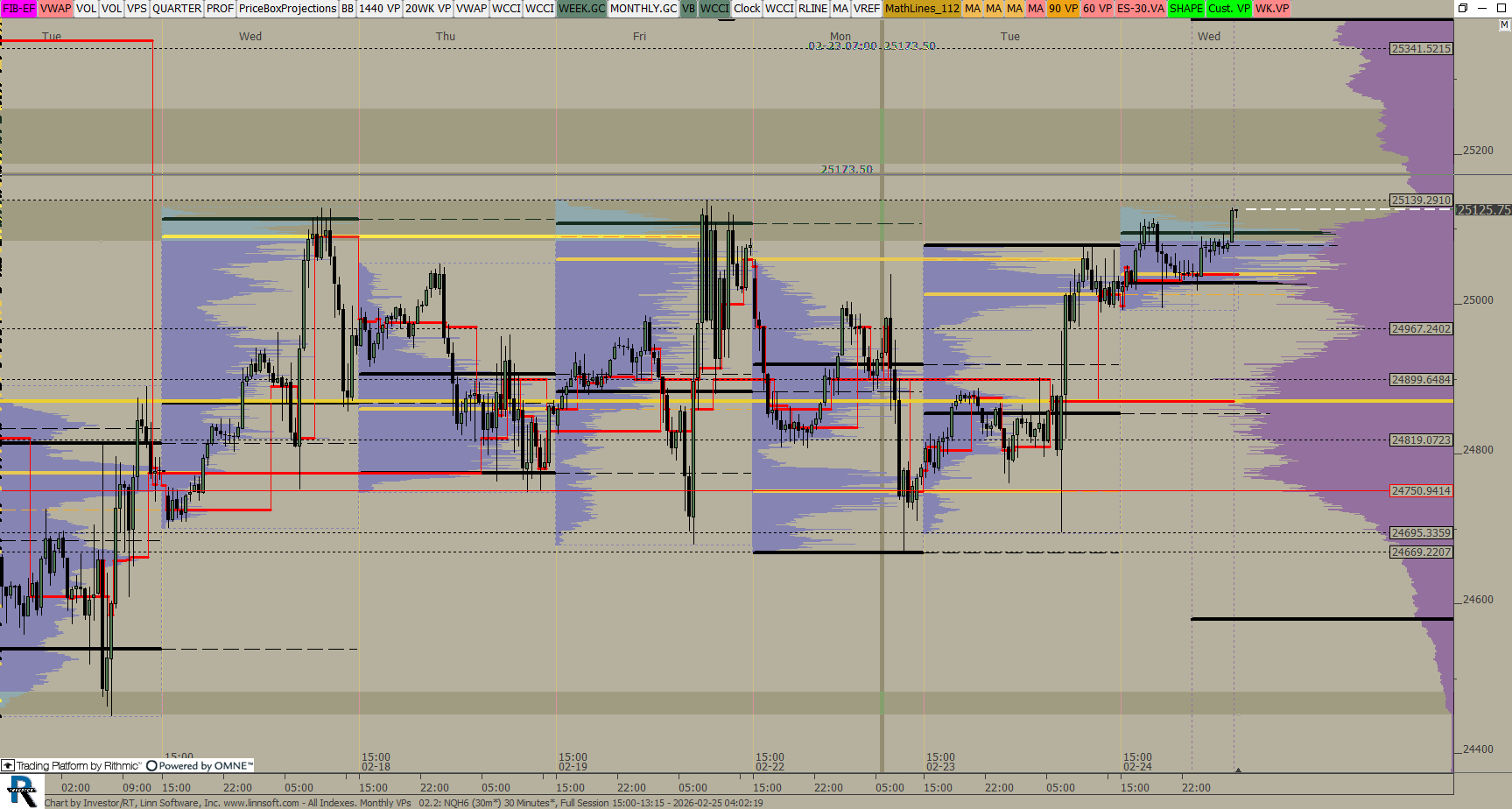Click the Rithmic trading platform arrow icon
Screen dimensions: 1512x809
pos(8,765)
